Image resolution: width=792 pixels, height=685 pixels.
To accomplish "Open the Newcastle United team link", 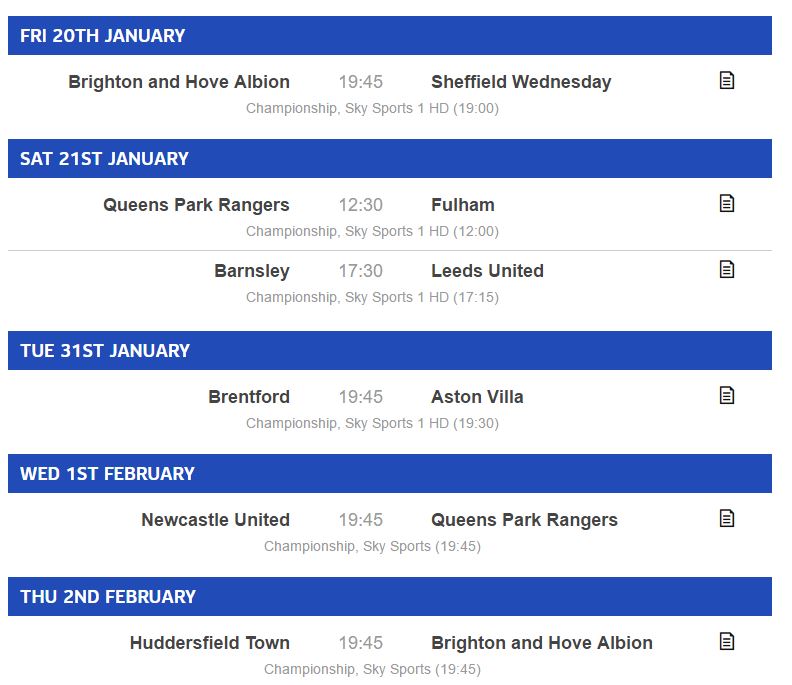I will pos(216,520).
